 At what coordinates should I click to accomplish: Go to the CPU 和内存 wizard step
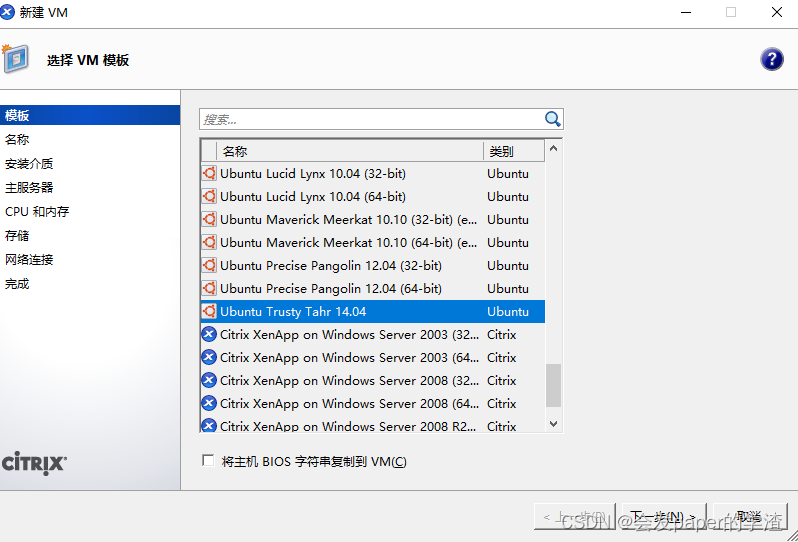click(37, 211)
